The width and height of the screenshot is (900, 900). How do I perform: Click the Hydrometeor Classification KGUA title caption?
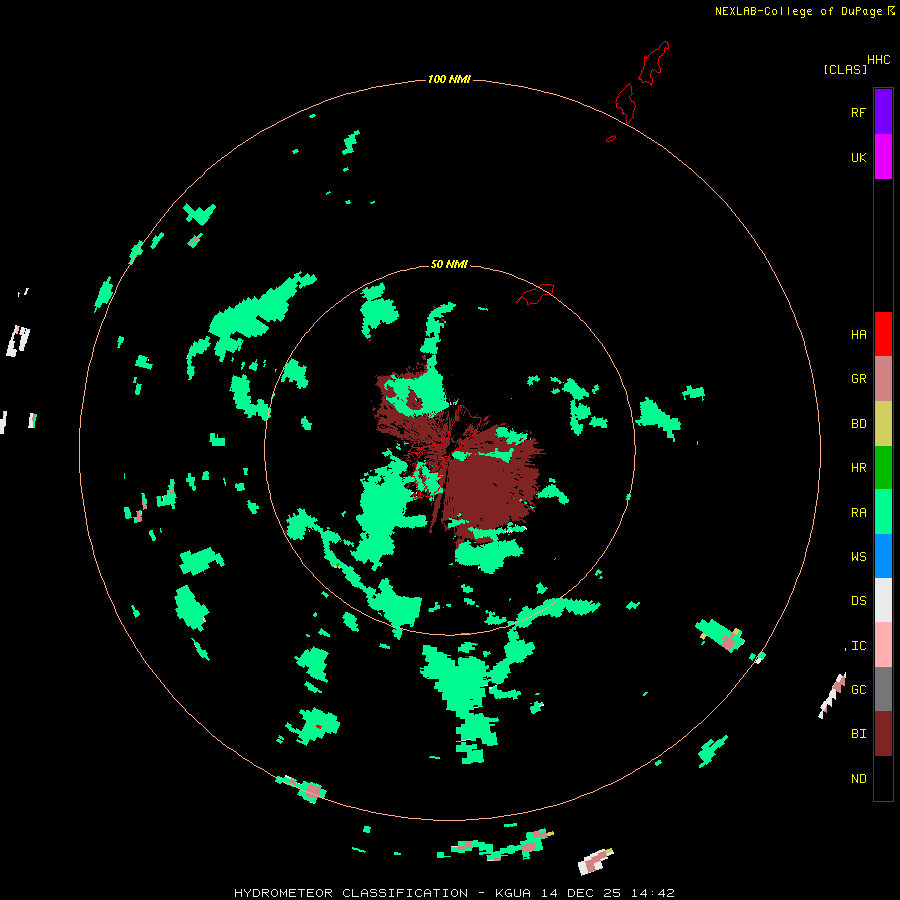pos(454,893)
